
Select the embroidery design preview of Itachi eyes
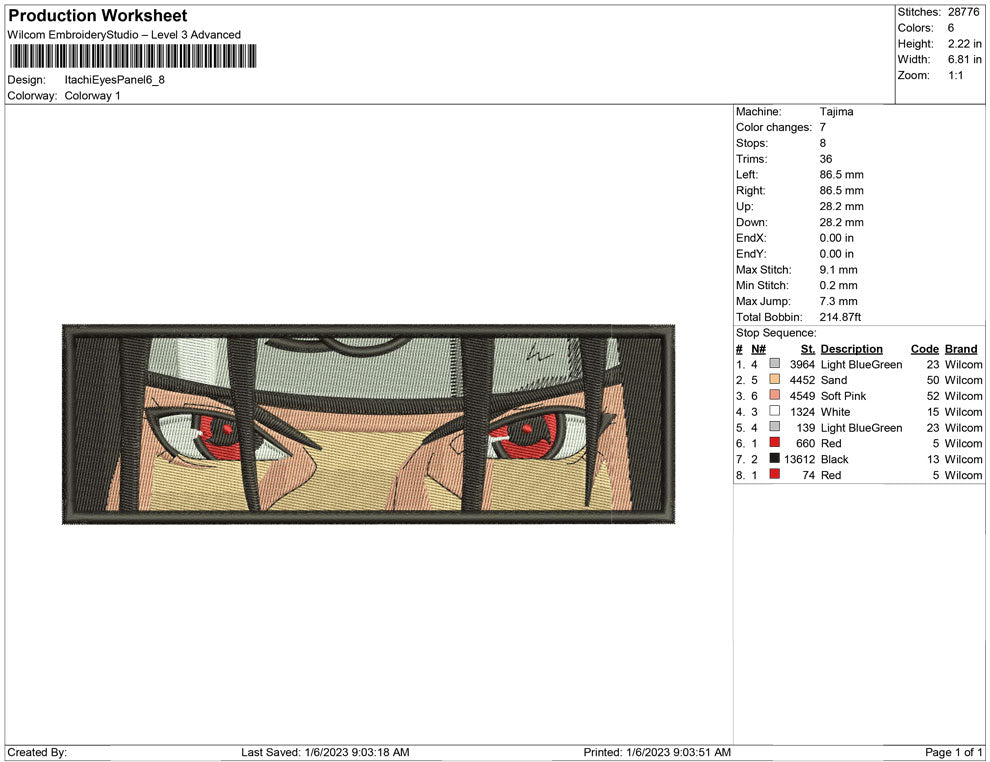tap(368, 423)
